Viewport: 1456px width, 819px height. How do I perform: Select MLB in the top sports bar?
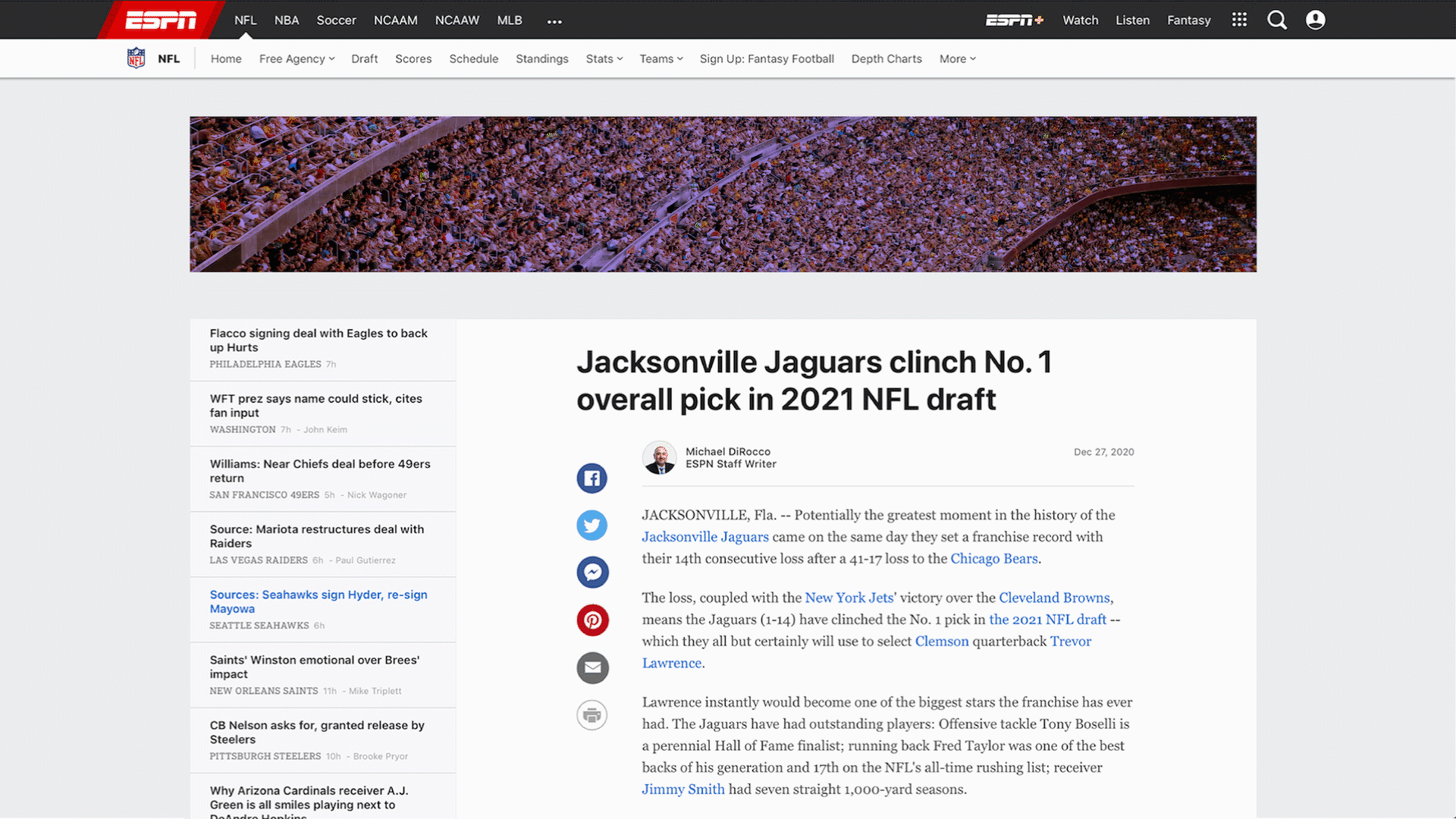510,20
